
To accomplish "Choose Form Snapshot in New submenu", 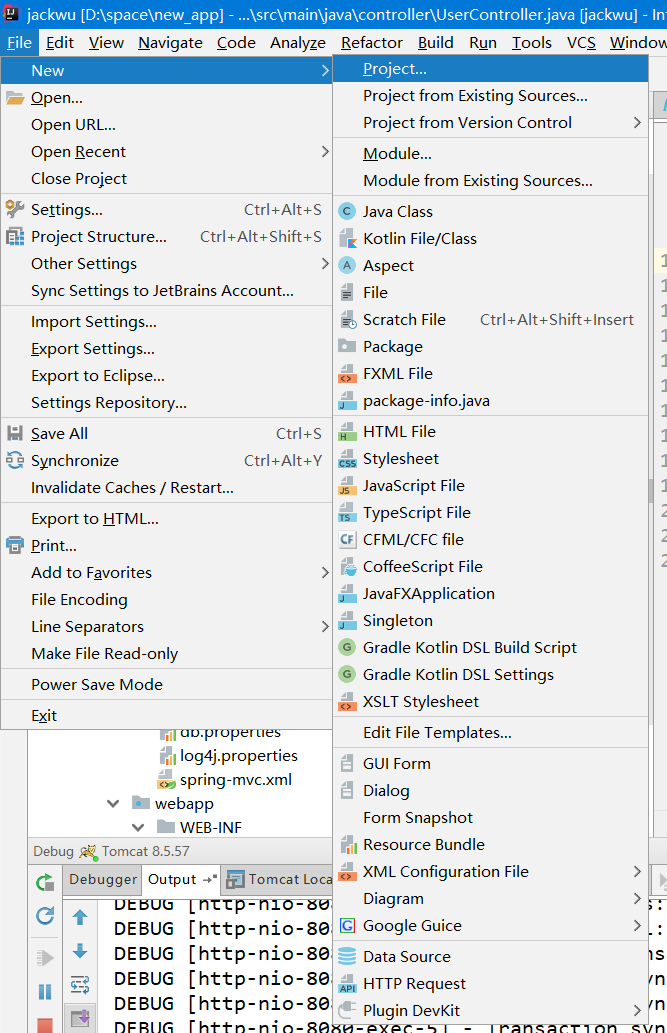I will [x=490, y=818].
